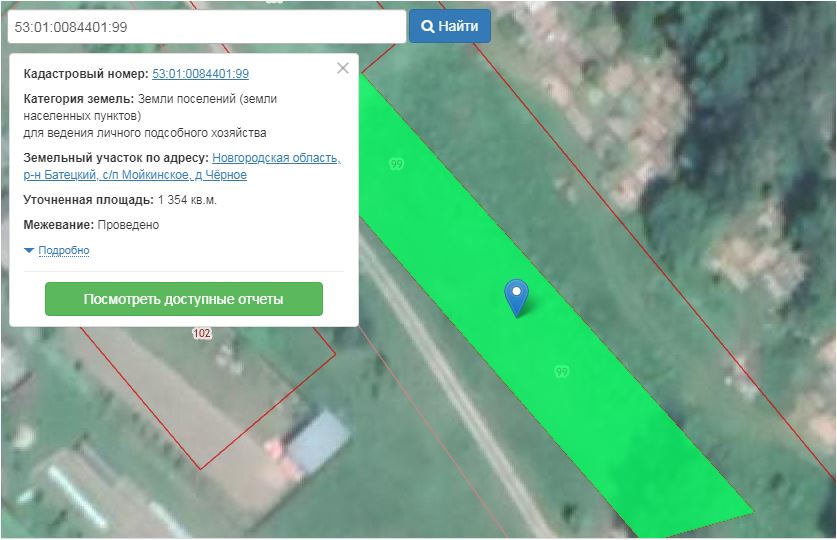This screenshot has width=837, height=540.
Task: Click the lower 99 parcel label
Action: (x=562, y=371)
